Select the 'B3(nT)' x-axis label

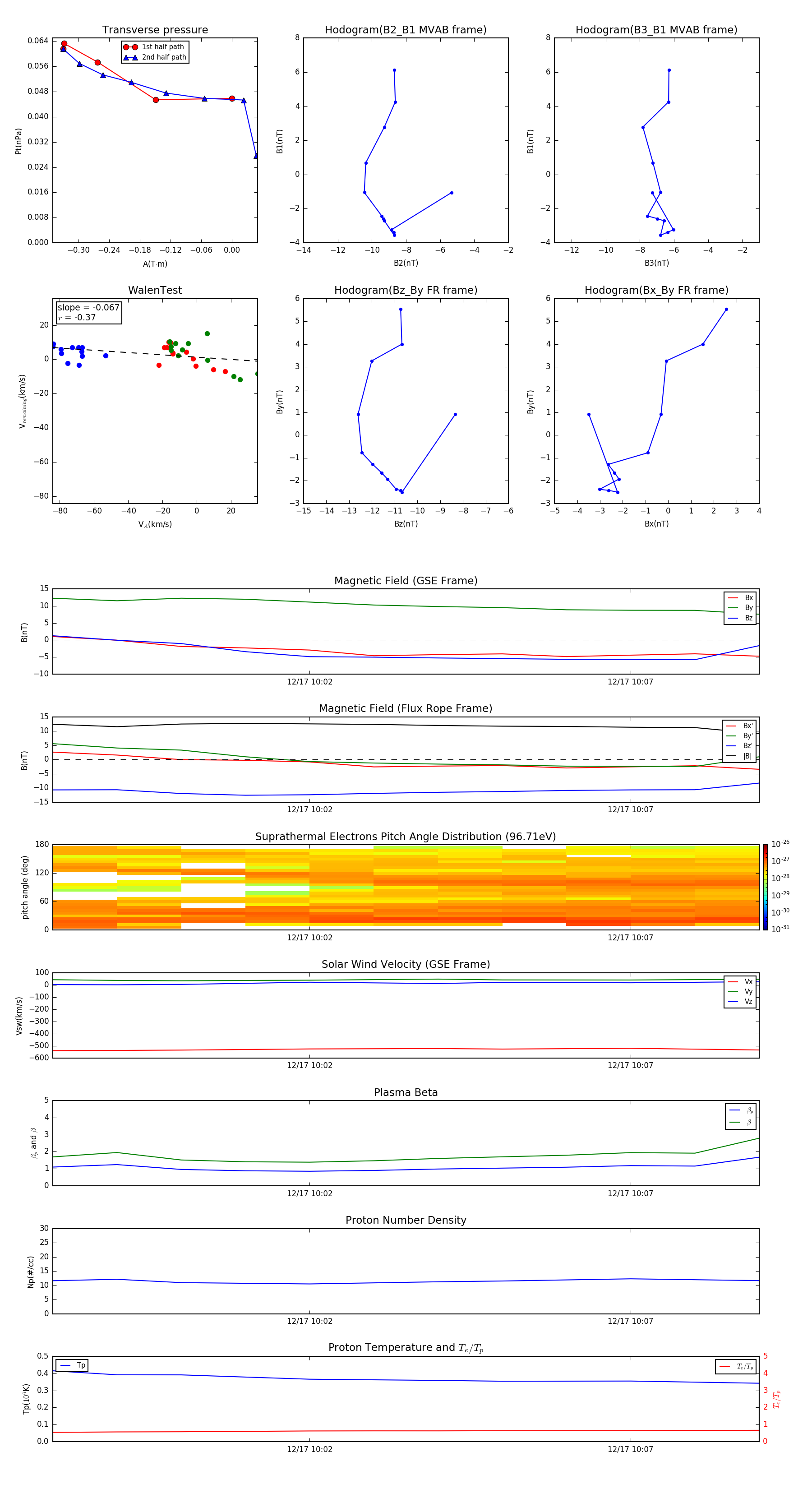656,263
